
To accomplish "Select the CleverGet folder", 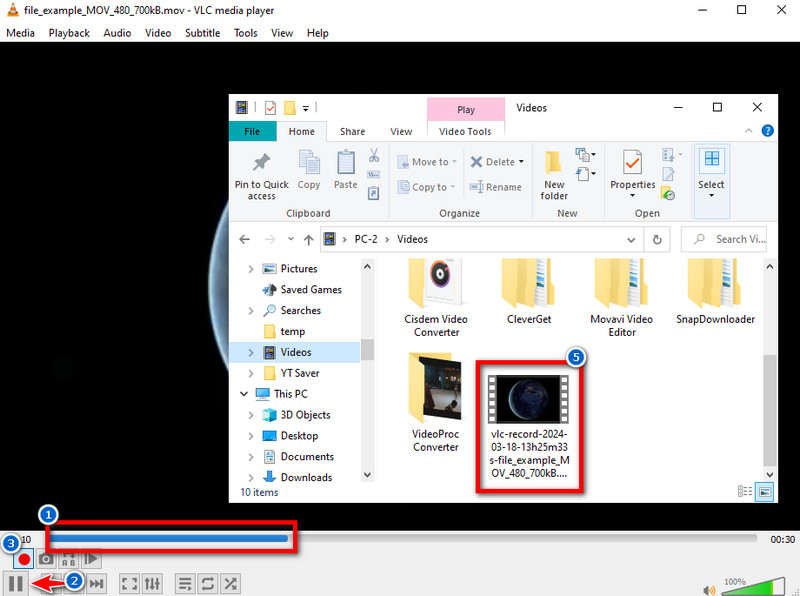I will pyautogui.click(x=529, y=292).
